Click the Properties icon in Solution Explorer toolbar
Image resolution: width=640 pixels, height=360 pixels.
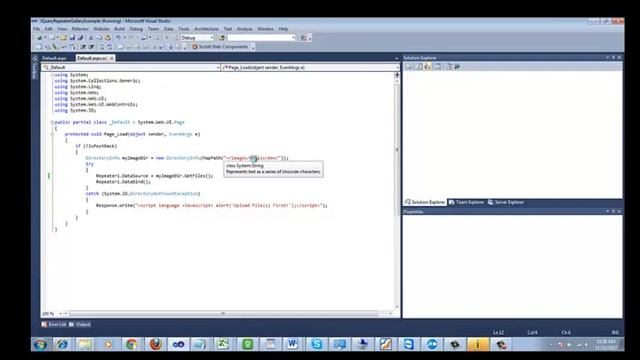pos(409,66)
